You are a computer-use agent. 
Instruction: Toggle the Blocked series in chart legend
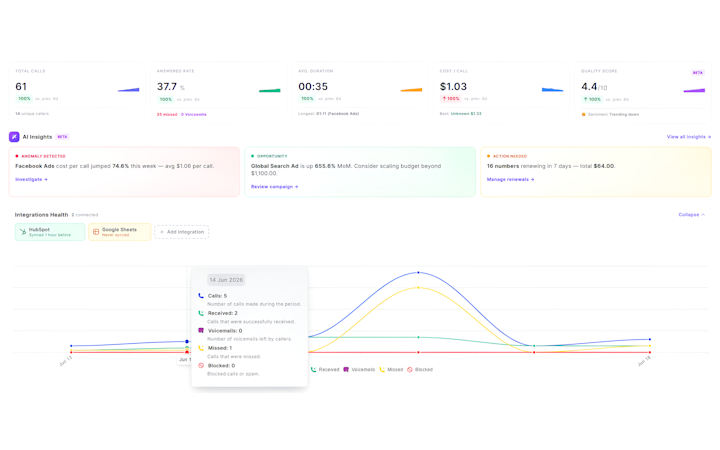[420, 370]
